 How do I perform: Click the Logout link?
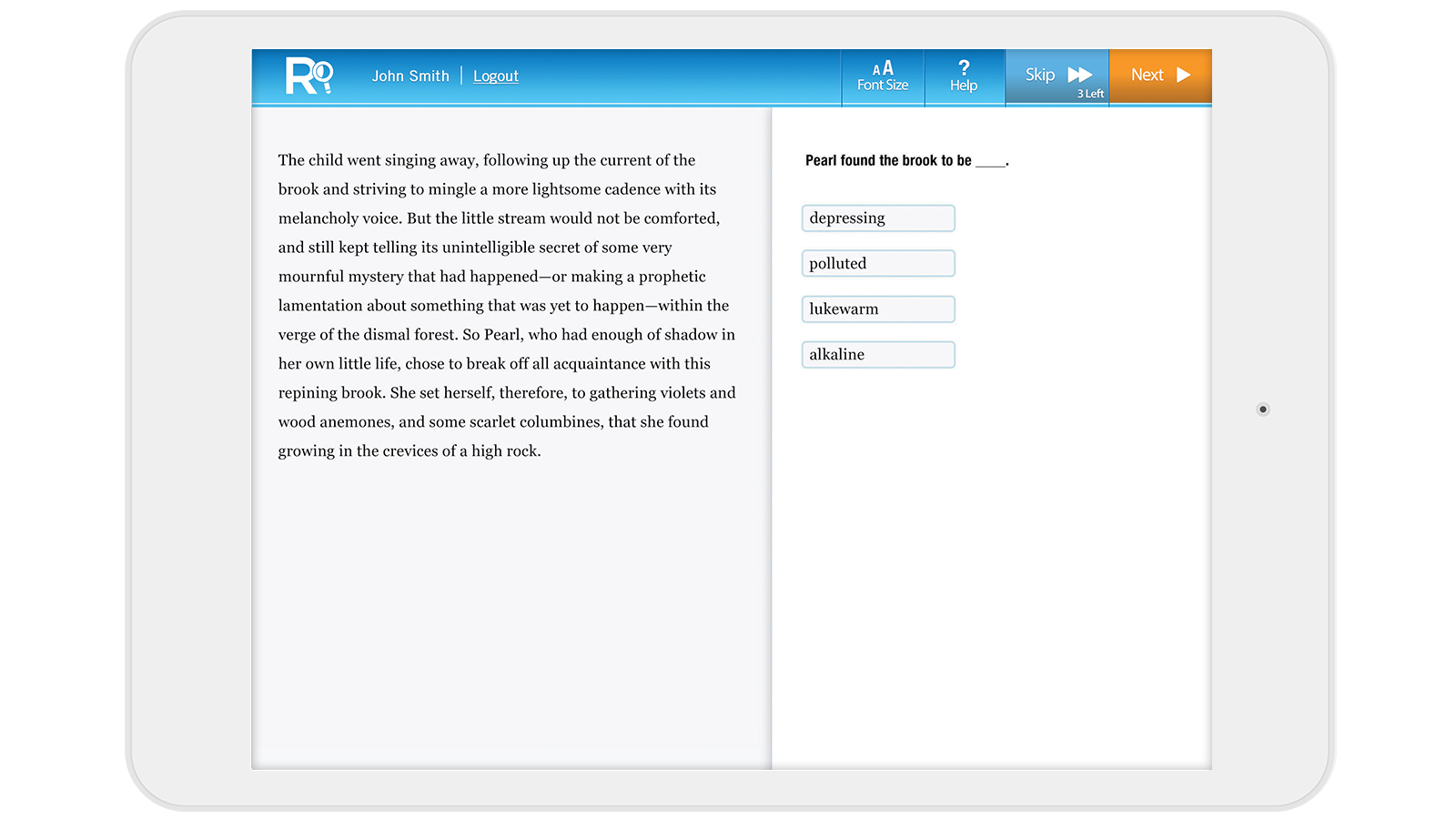496,76
